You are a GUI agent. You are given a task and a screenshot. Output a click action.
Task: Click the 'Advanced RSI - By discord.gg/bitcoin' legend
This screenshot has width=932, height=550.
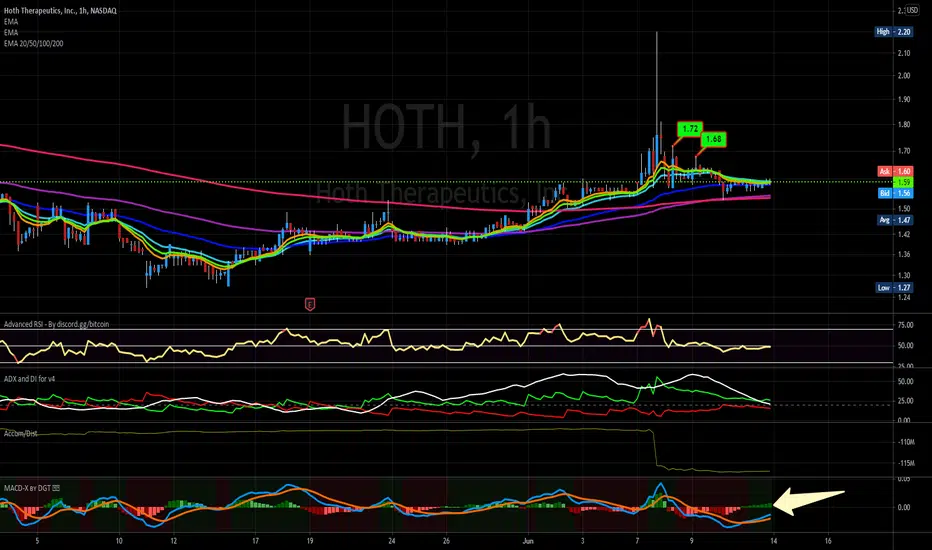56,324
